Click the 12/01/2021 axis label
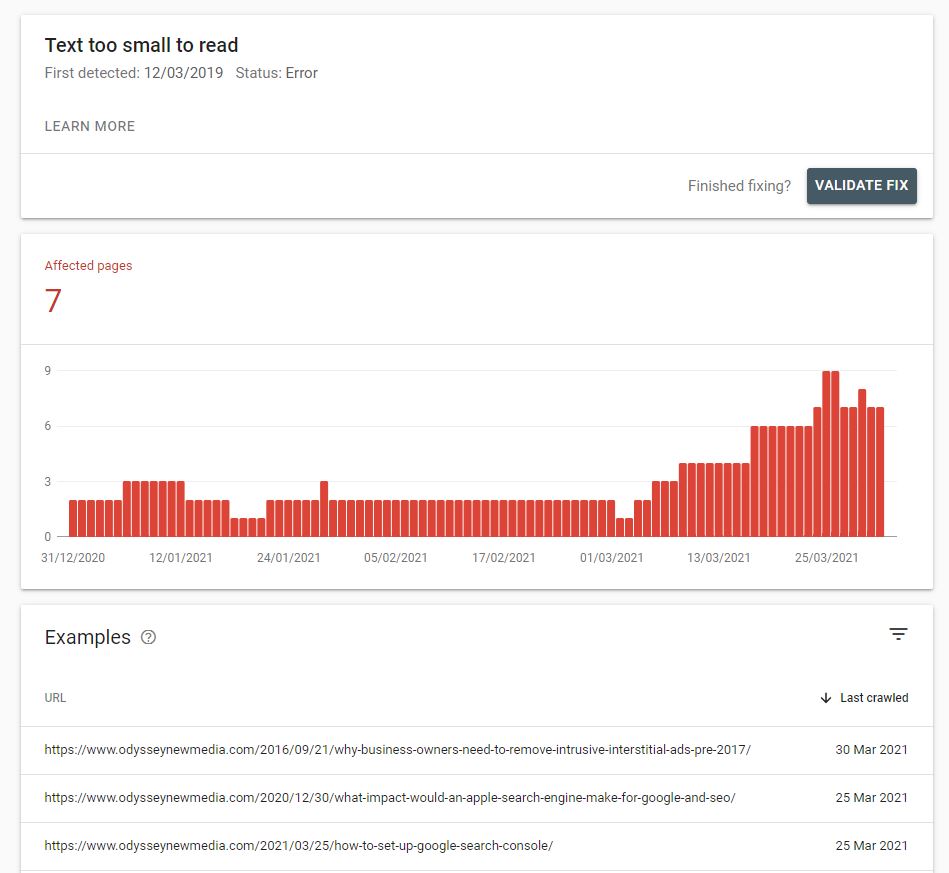The width and height of the screenshot is (949, 873). coord(181,558)
